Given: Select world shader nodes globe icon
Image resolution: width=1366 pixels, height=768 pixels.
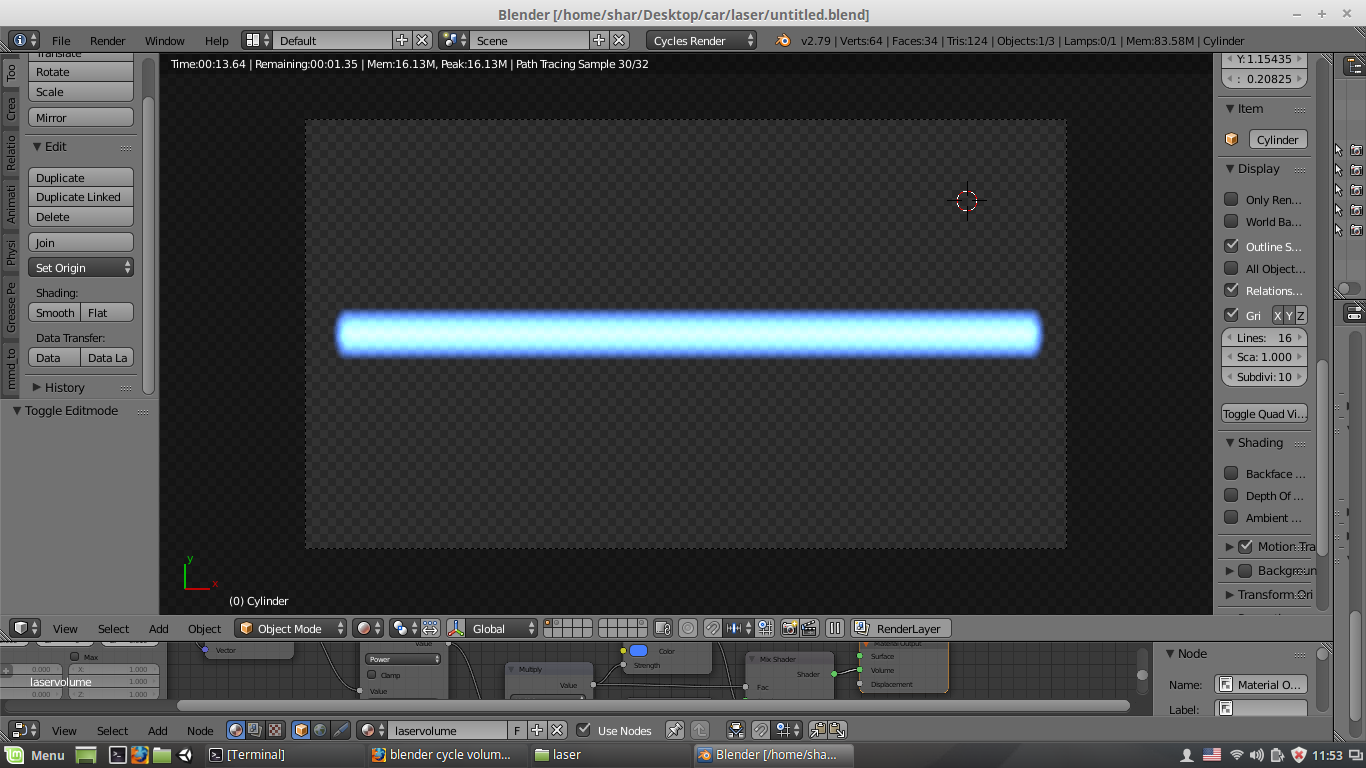Looking at the screenshot, I should 320,730.
